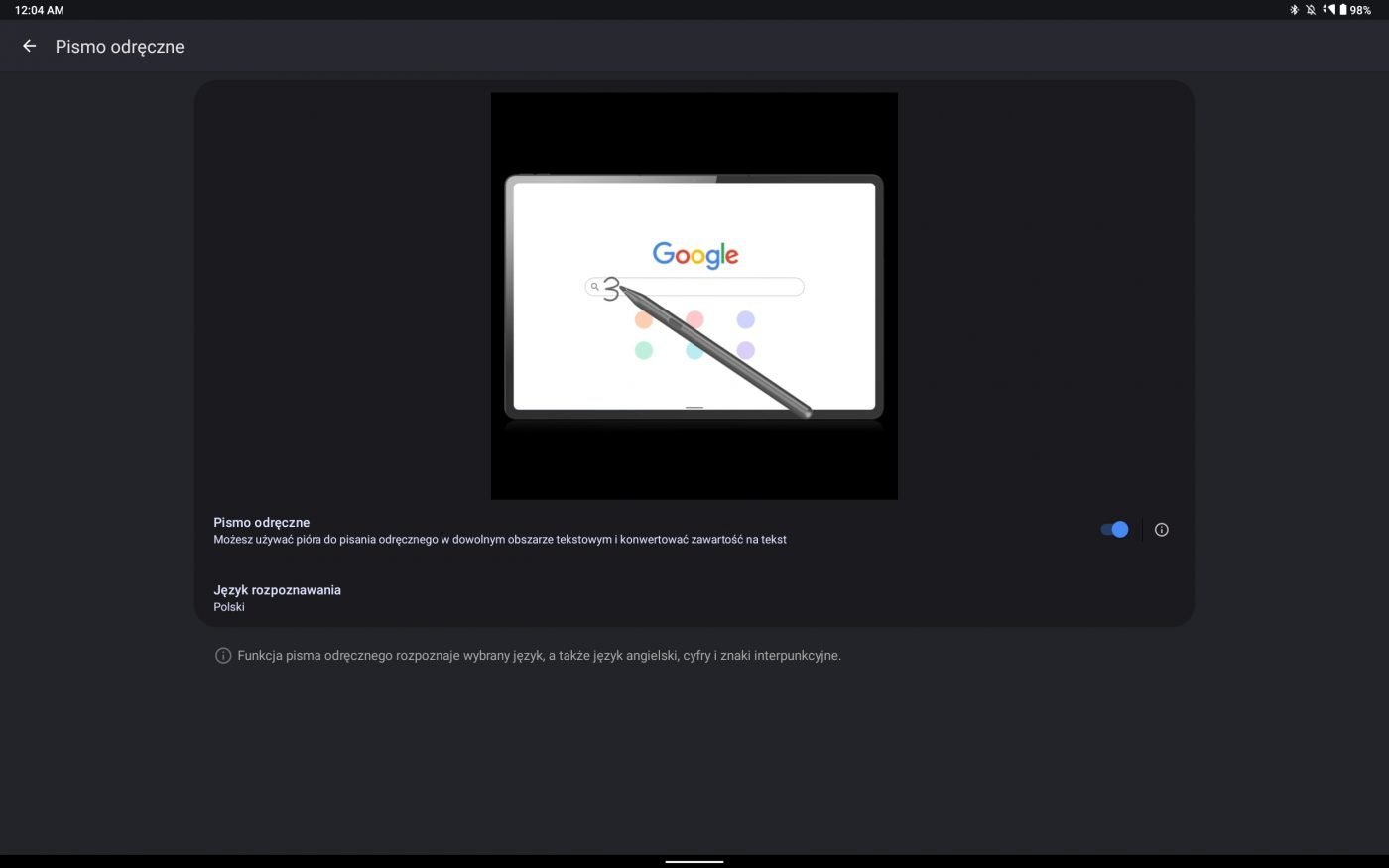Open info icon next to handwriting toggle

(x=1162, y=530)
